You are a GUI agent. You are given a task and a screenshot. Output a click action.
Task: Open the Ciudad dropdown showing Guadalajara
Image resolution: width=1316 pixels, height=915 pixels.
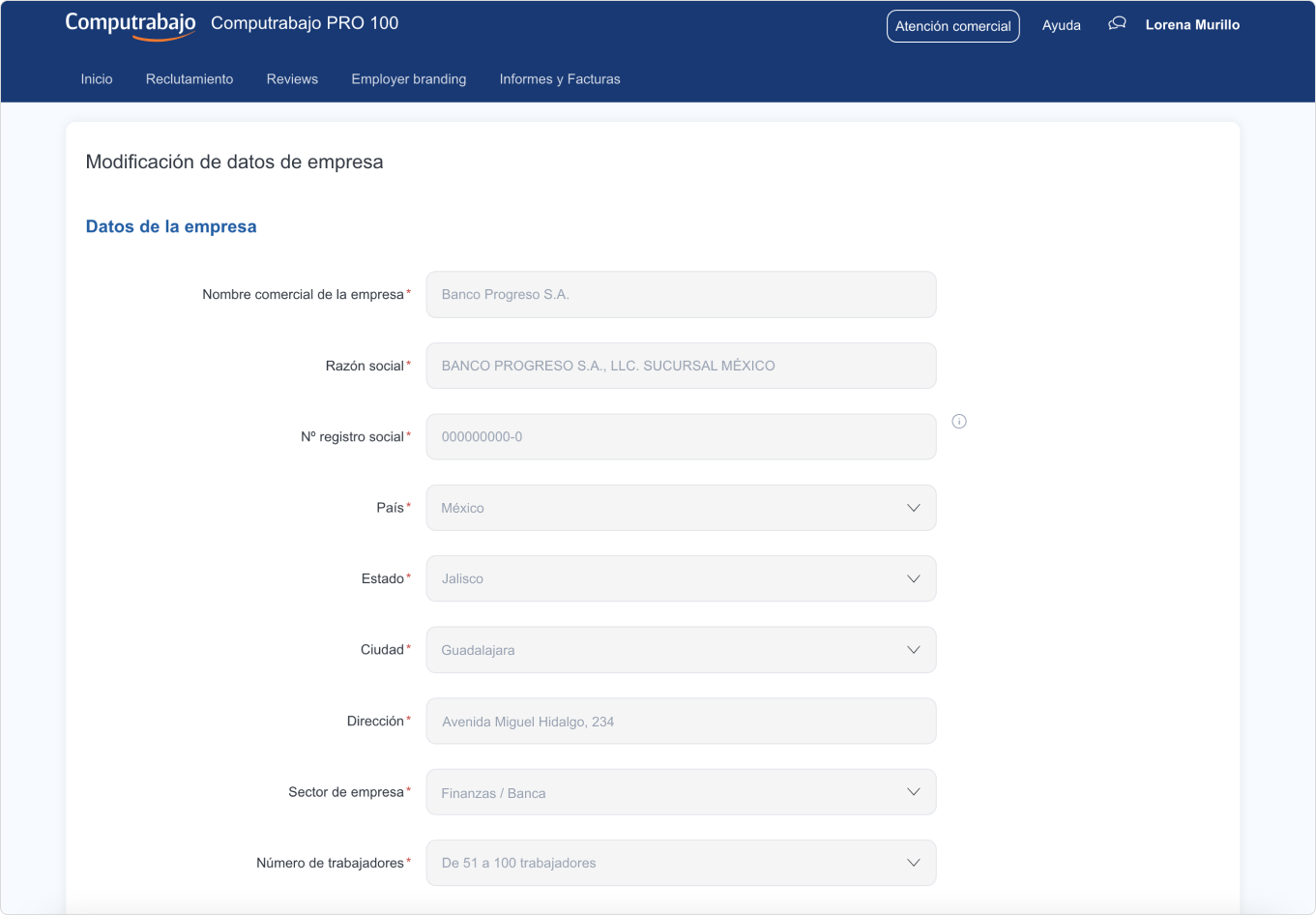[681, 650]
